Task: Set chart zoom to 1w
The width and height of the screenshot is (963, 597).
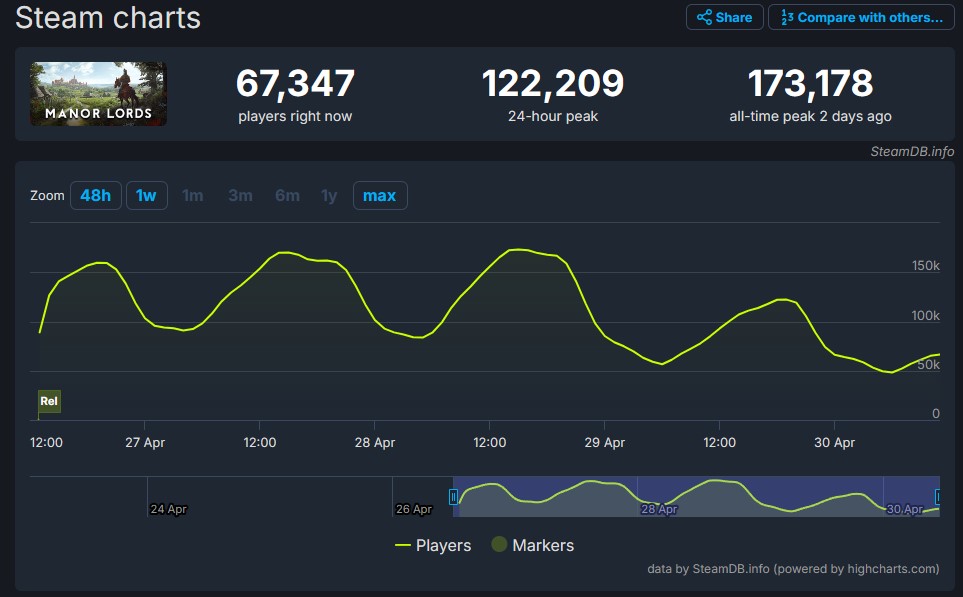Action: (146, 195)
